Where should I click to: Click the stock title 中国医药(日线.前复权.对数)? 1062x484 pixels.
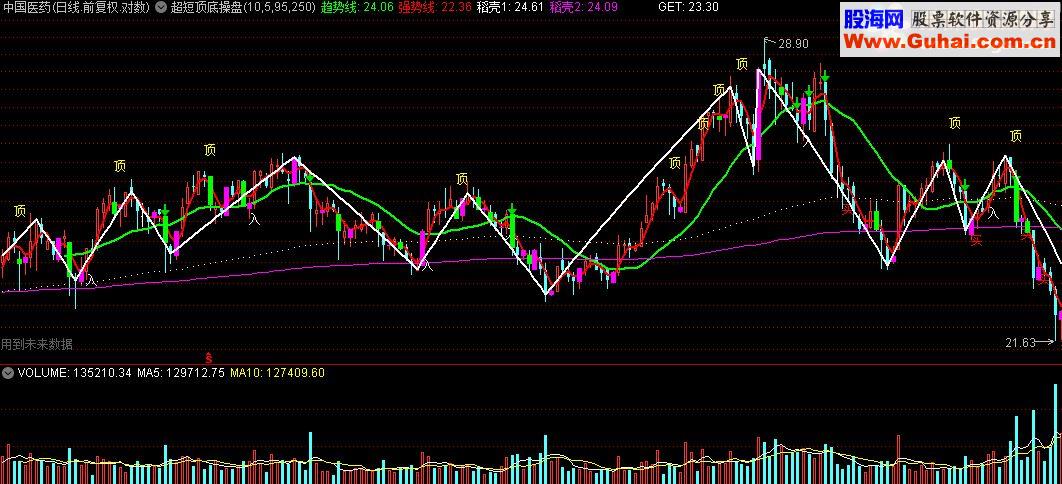[x=78, y=8]
